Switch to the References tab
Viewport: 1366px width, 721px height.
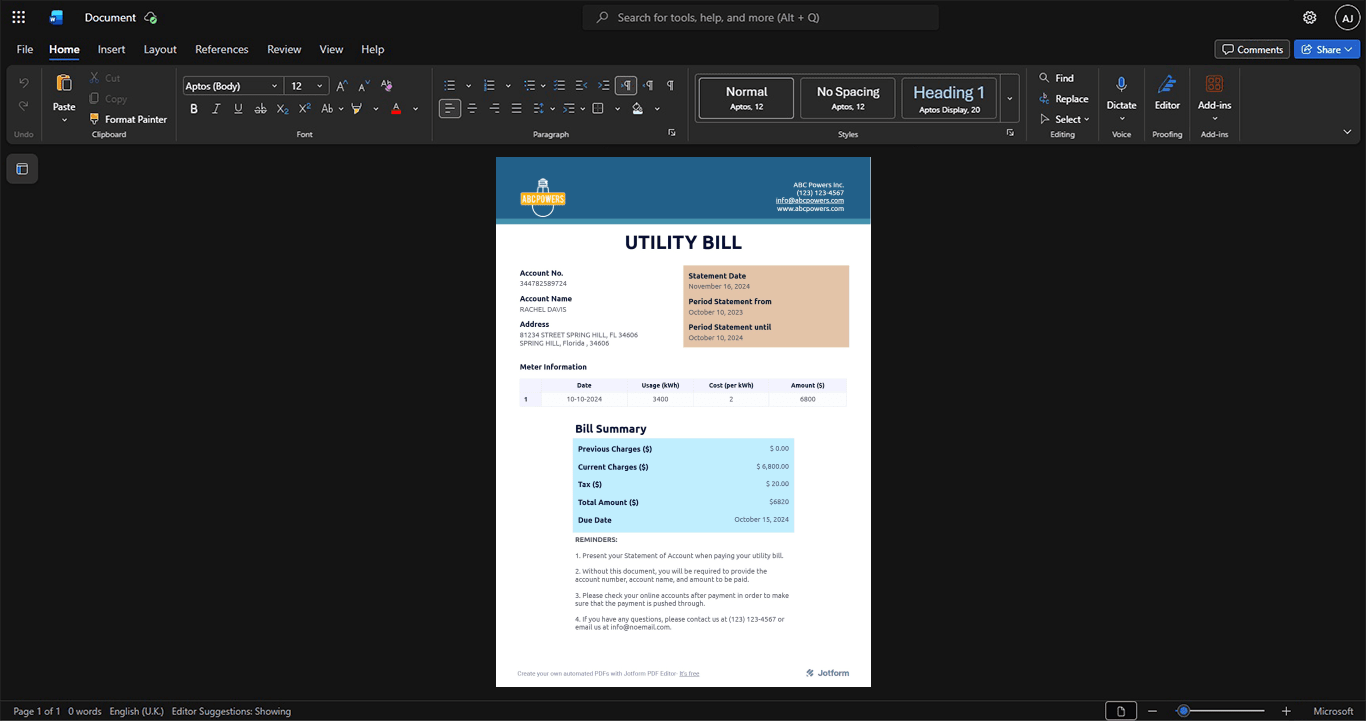(221, 49)
